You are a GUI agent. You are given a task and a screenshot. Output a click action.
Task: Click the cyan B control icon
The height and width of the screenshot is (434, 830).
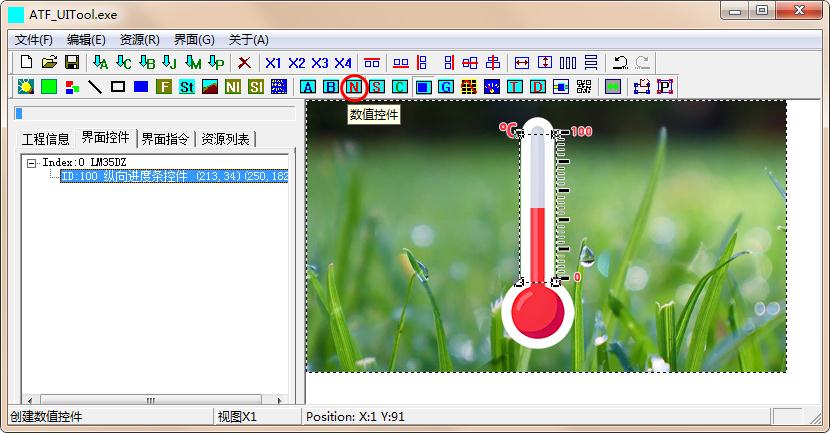pos(331,86)
